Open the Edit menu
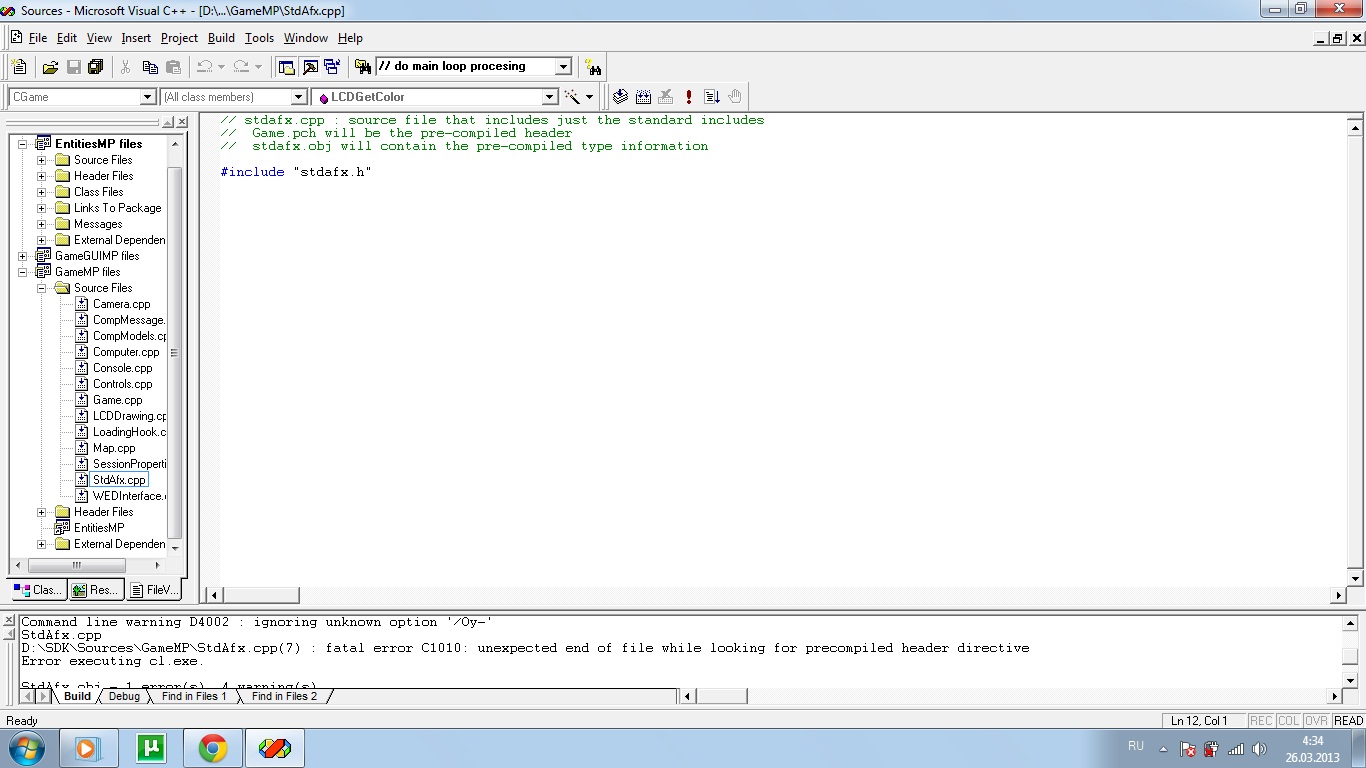Image resolution: width=1366 pixels, height=768 pixels. (67, 38)
